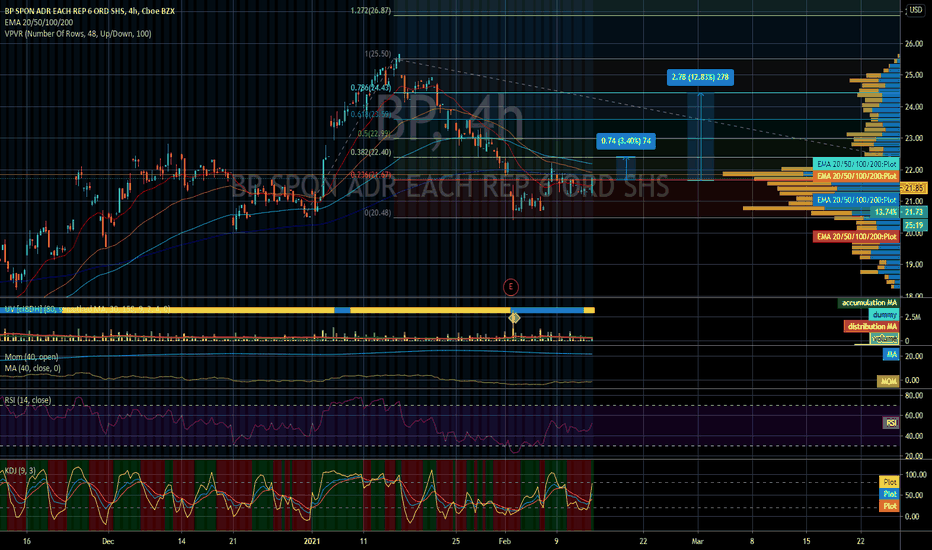This screenshot has height=550, width=932.
Task: Click the Fibonacci 0.786(24.43) level label
Action: (371, 87)
